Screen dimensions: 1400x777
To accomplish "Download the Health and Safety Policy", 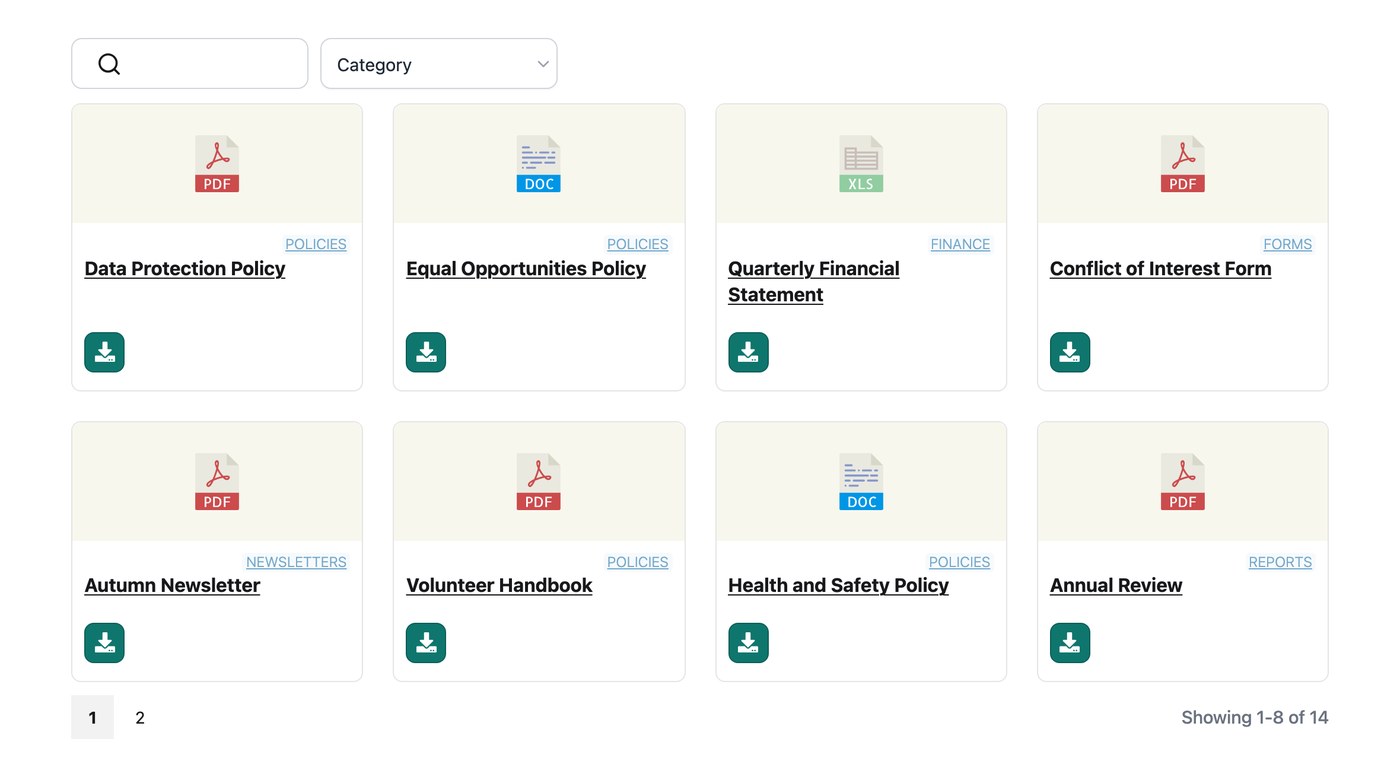I will tap(748, 643).
